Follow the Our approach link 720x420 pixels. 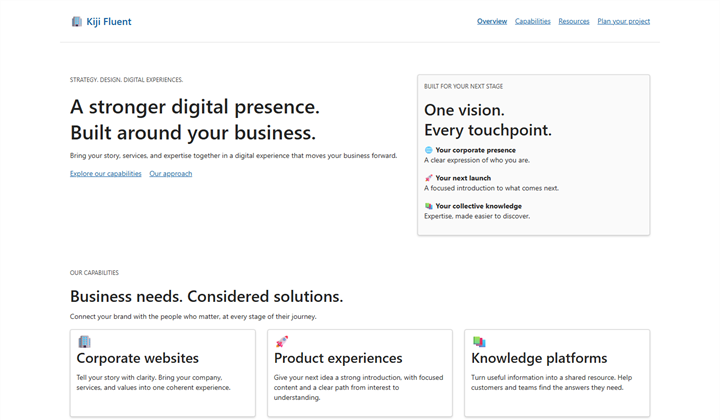(x=171, y=174)
